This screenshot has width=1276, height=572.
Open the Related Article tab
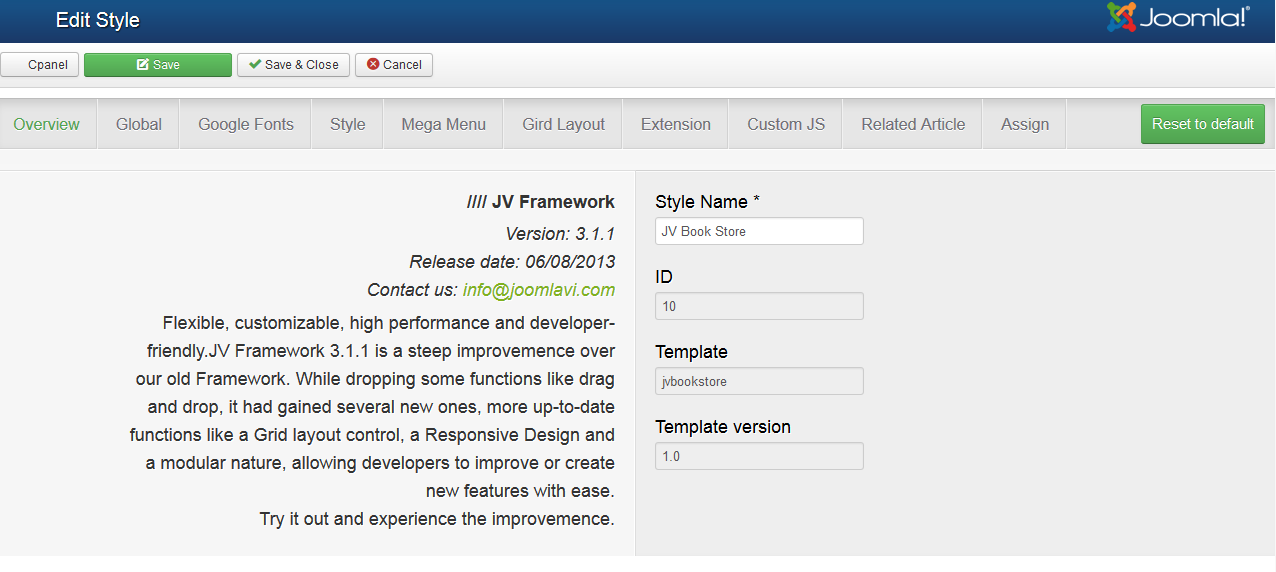913,124
